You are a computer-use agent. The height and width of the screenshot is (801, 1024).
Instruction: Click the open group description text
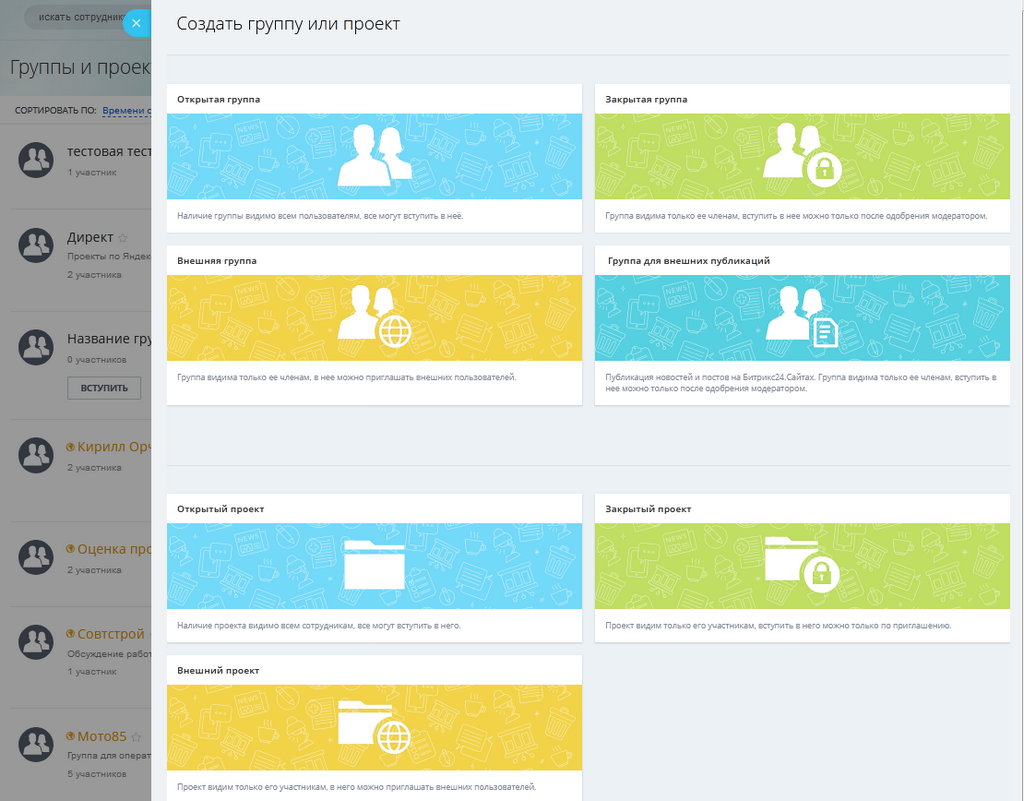pos(320,216)
